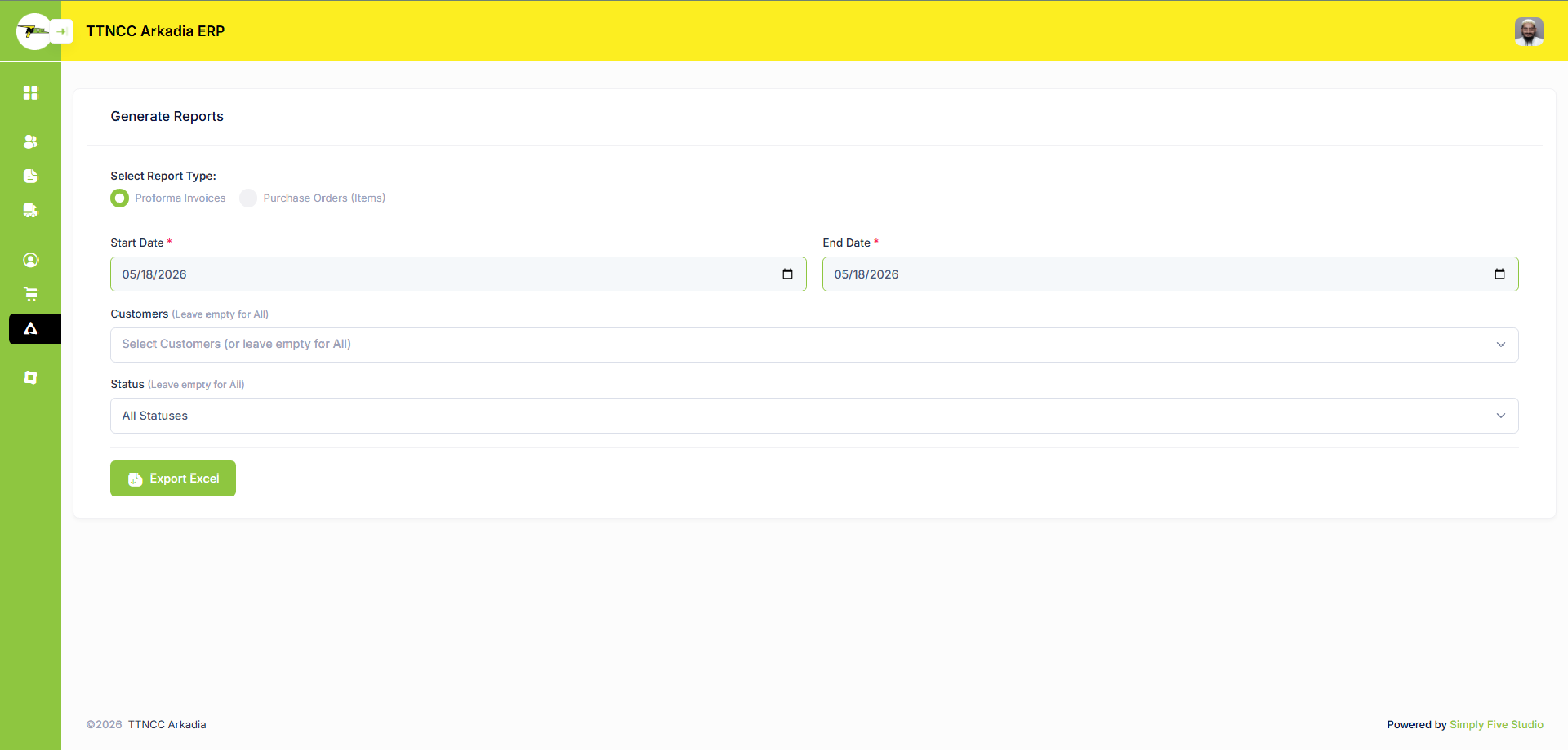1568x750 pixels.
Task: Click into the Start Date field
Action: tap(458, 274)
